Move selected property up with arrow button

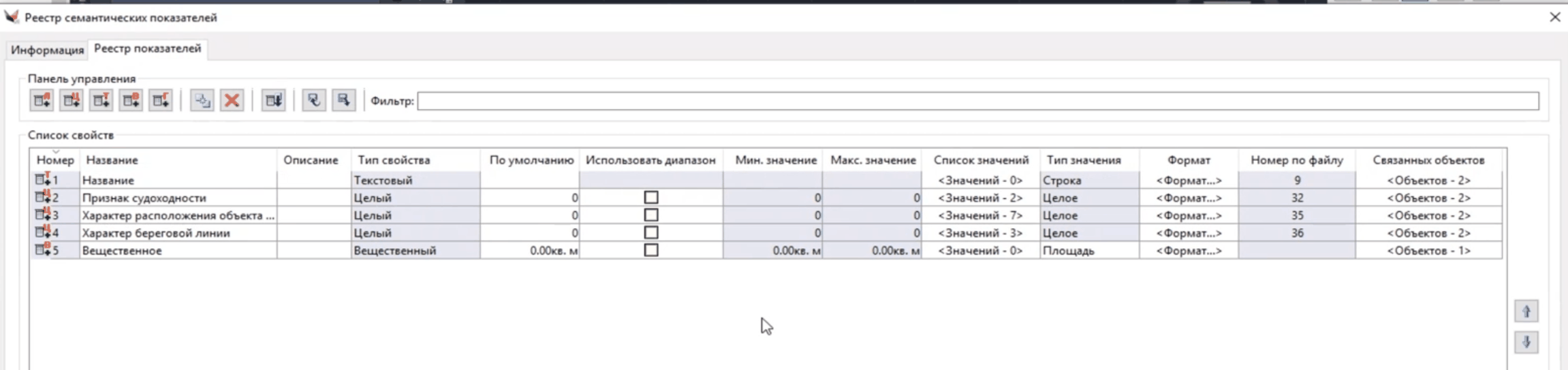click(1526, 311)
